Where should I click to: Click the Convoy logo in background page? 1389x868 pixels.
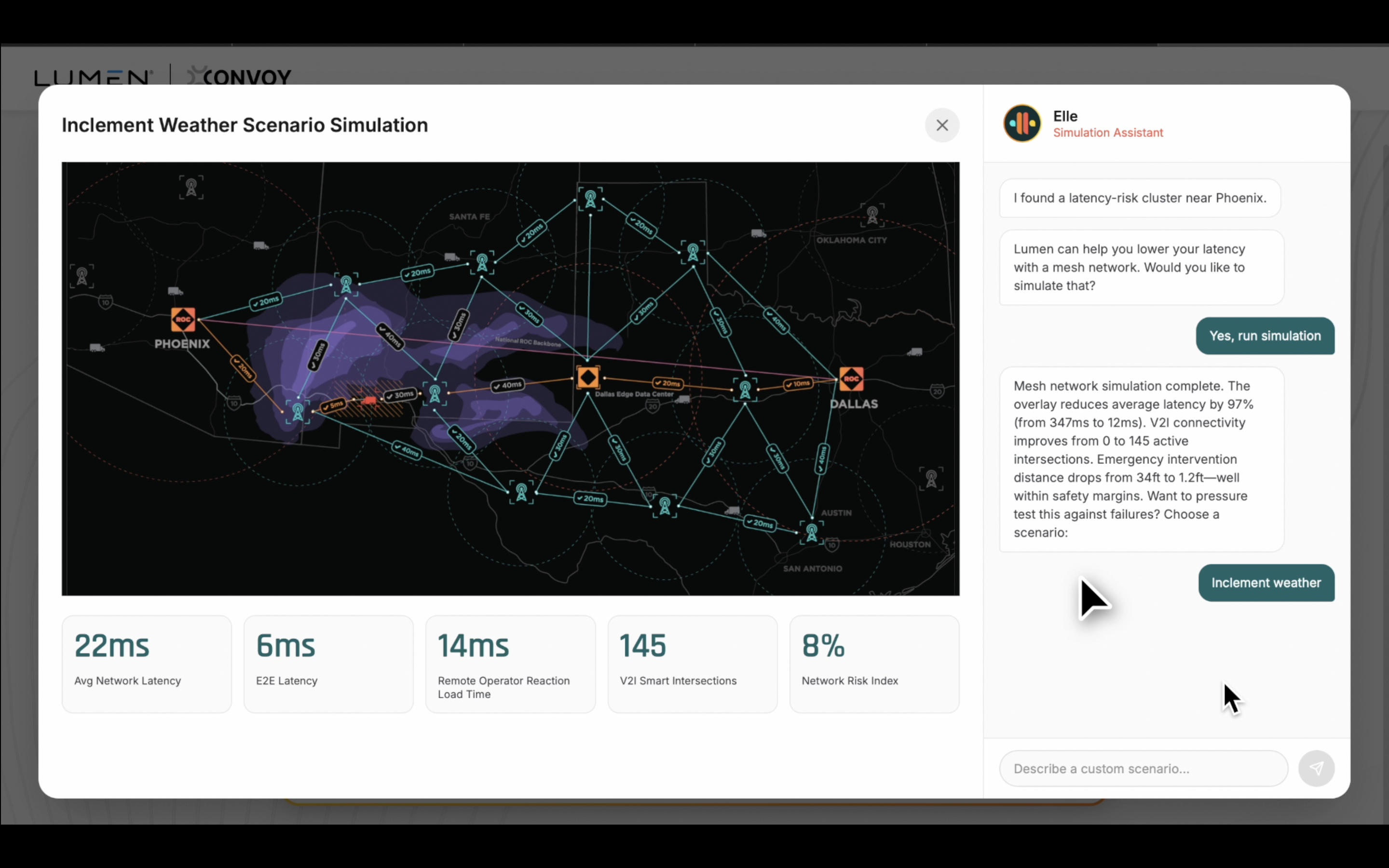pos(239,76)
